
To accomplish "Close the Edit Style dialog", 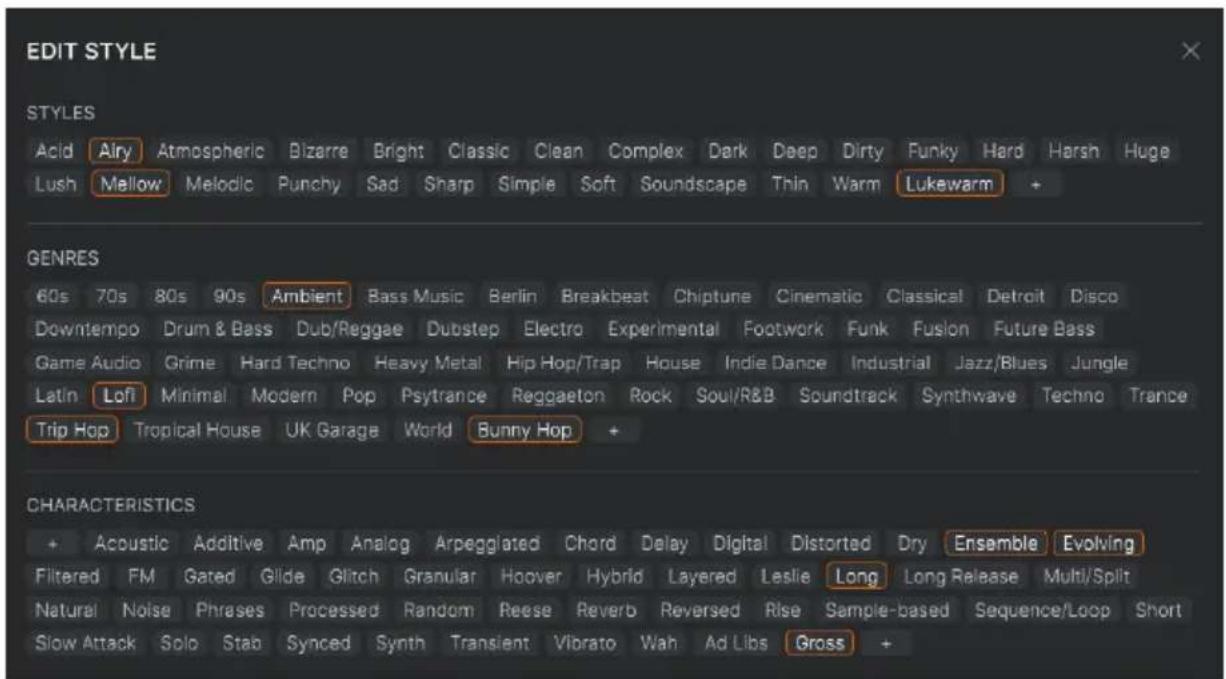I will point(1189,50).
